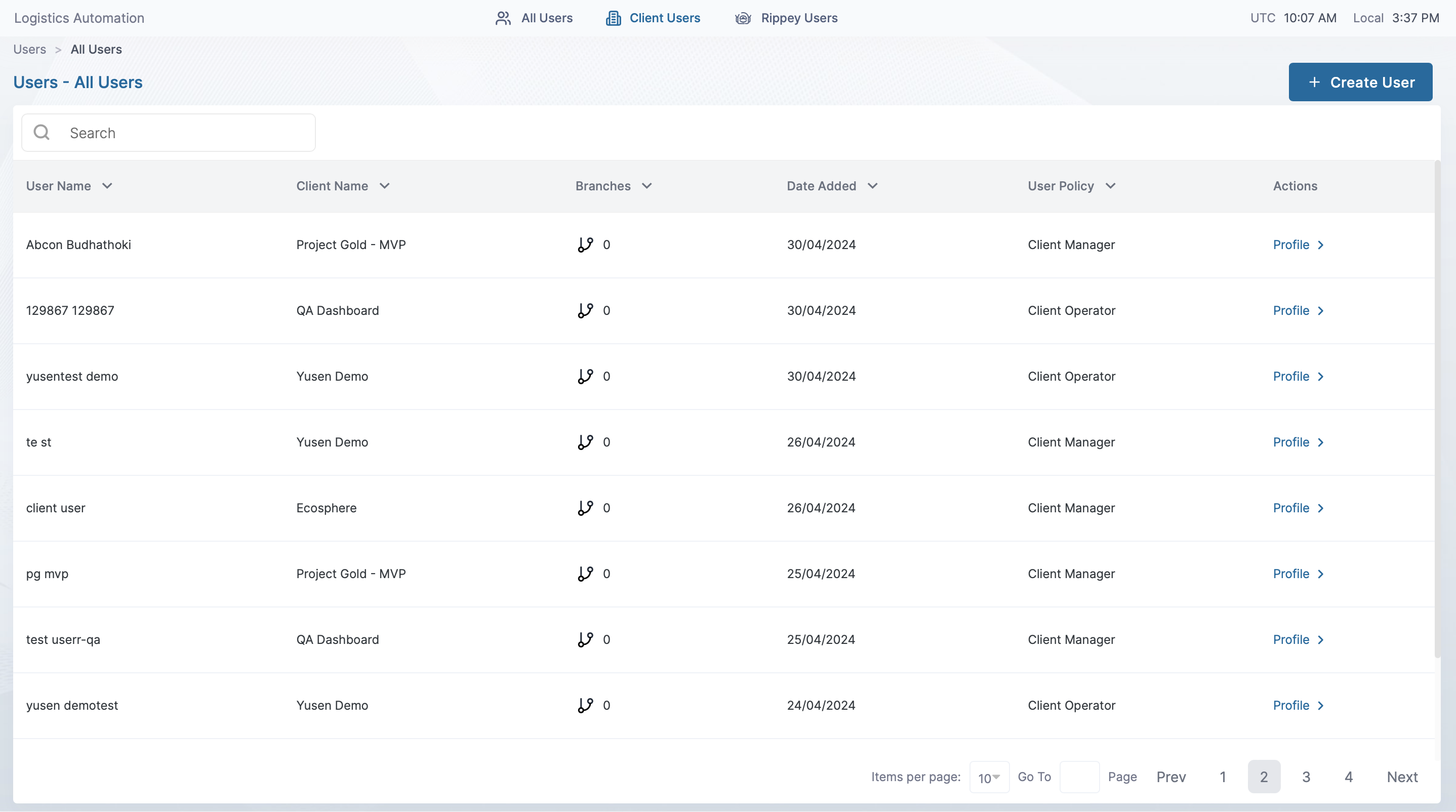Click profile chevron arrow for pg mvp
Viewport: 1456px width, 812px height.
(x=1321, y=574)
